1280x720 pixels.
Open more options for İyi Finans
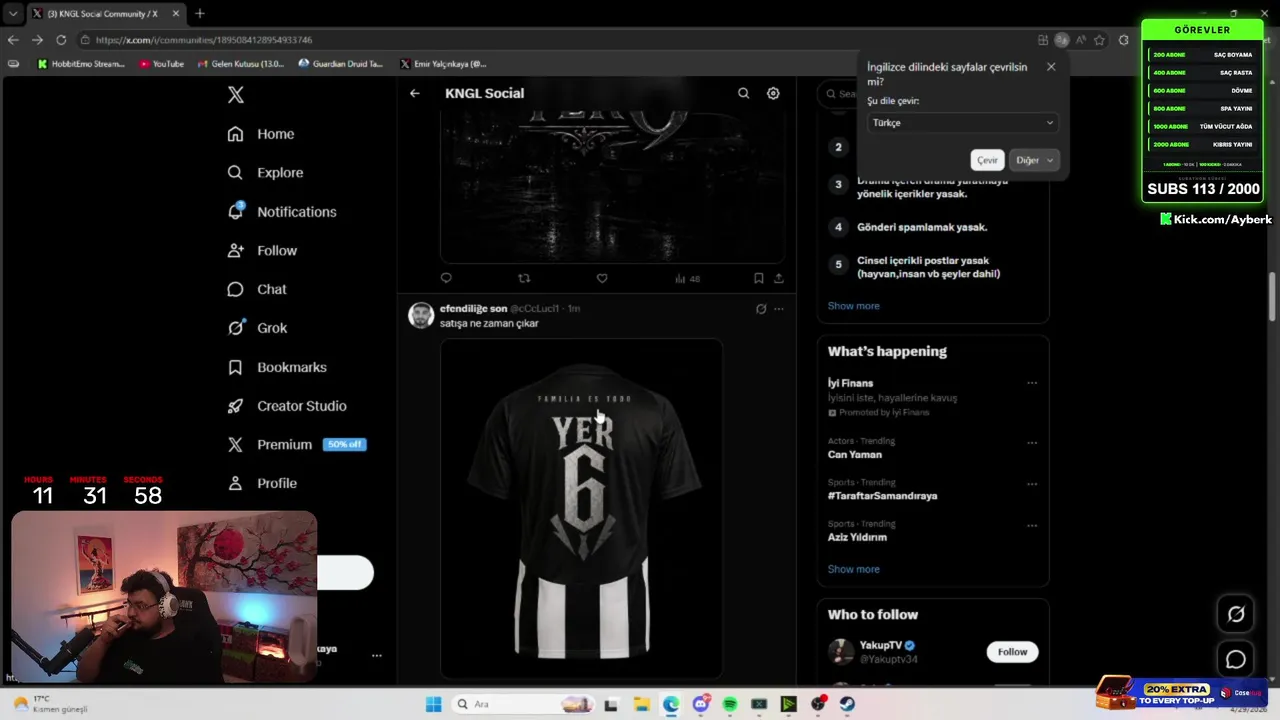[1032, 383]
